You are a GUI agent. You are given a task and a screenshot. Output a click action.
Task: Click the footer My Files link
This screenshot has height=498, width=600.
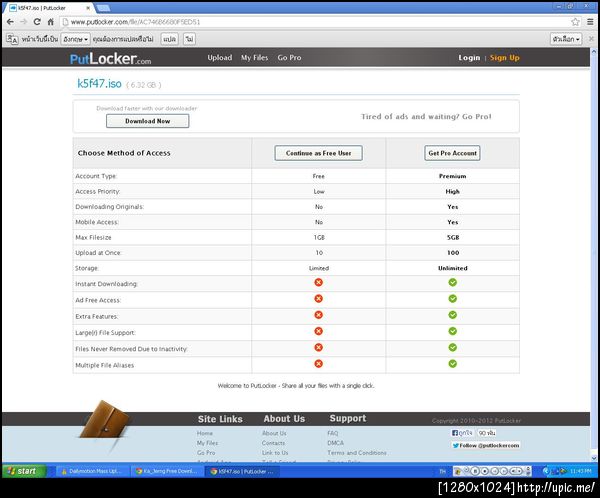(x=207, y=443)
